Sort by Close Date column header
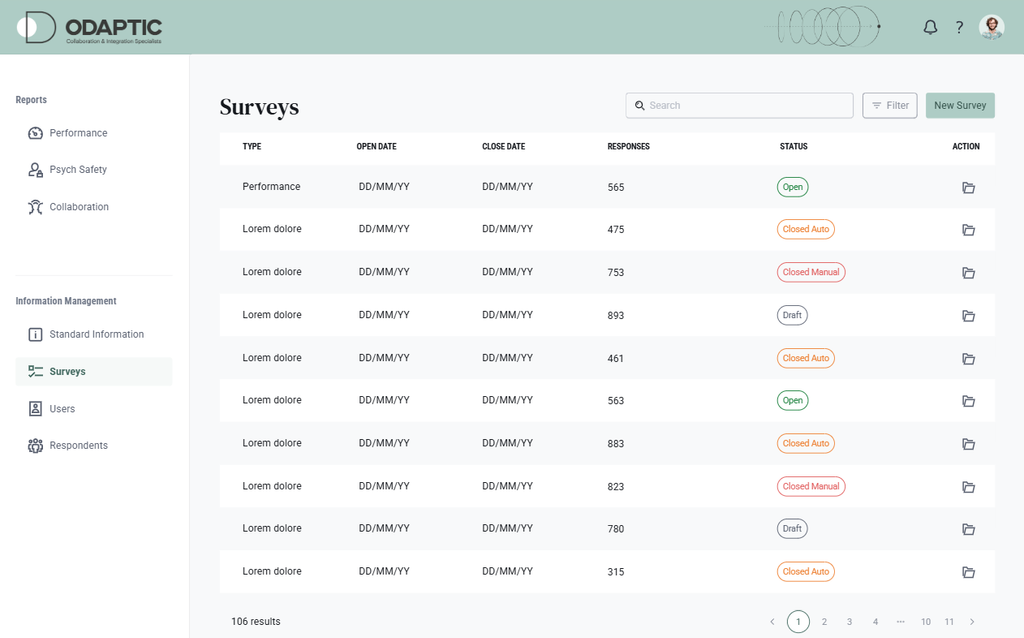Screen dimensions: 1024x638 (504, 146)
